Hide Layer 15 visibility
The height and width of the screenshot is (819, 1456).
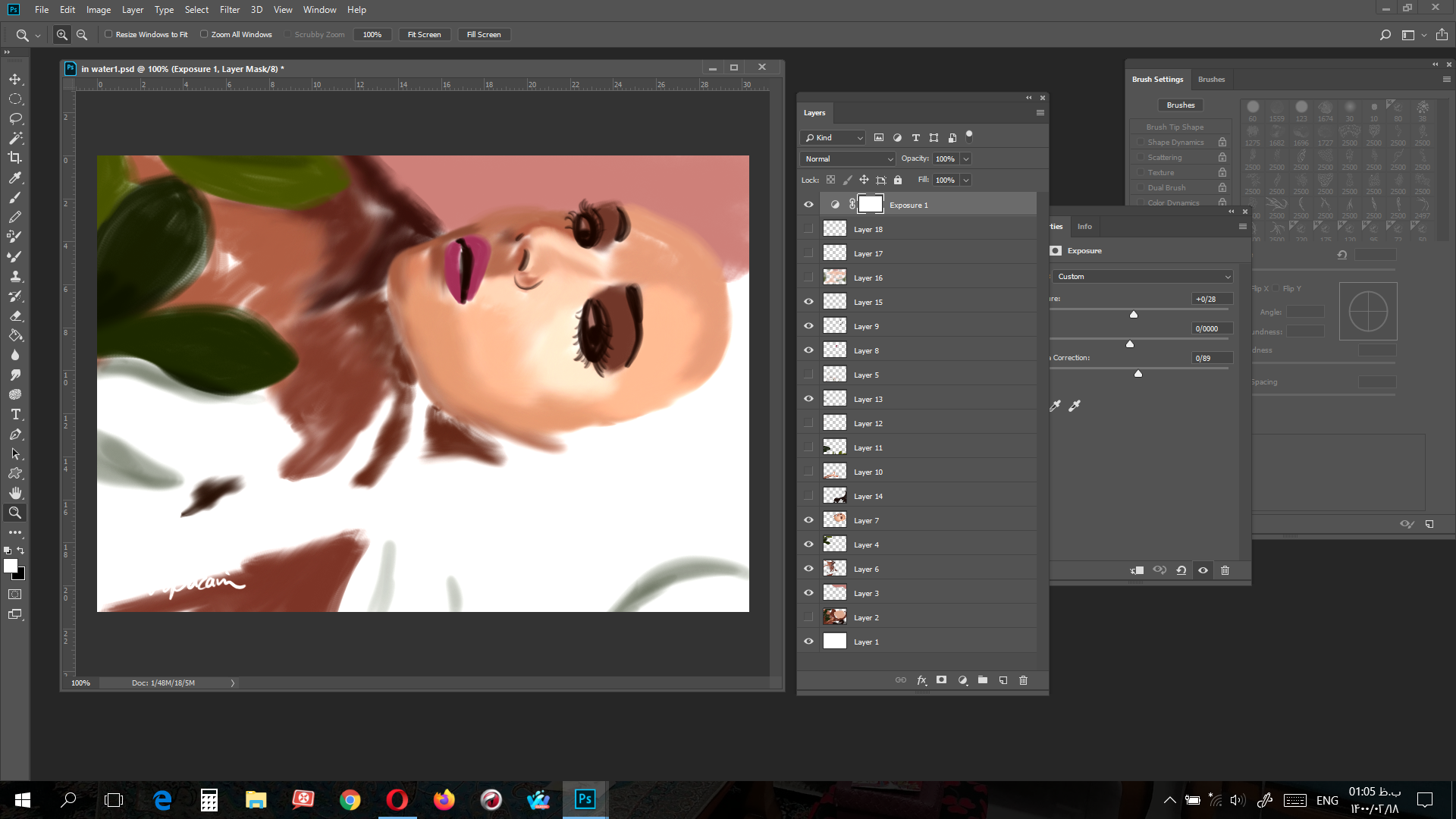[x=808, y=302]
